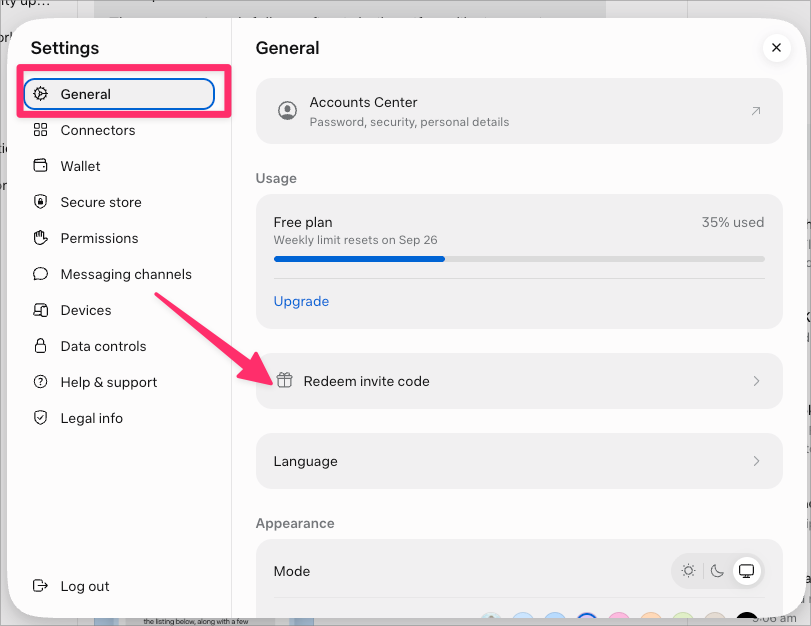Click the "Appearance" section heading
Screen dimensions: 811x626
[x=295, y=524]
